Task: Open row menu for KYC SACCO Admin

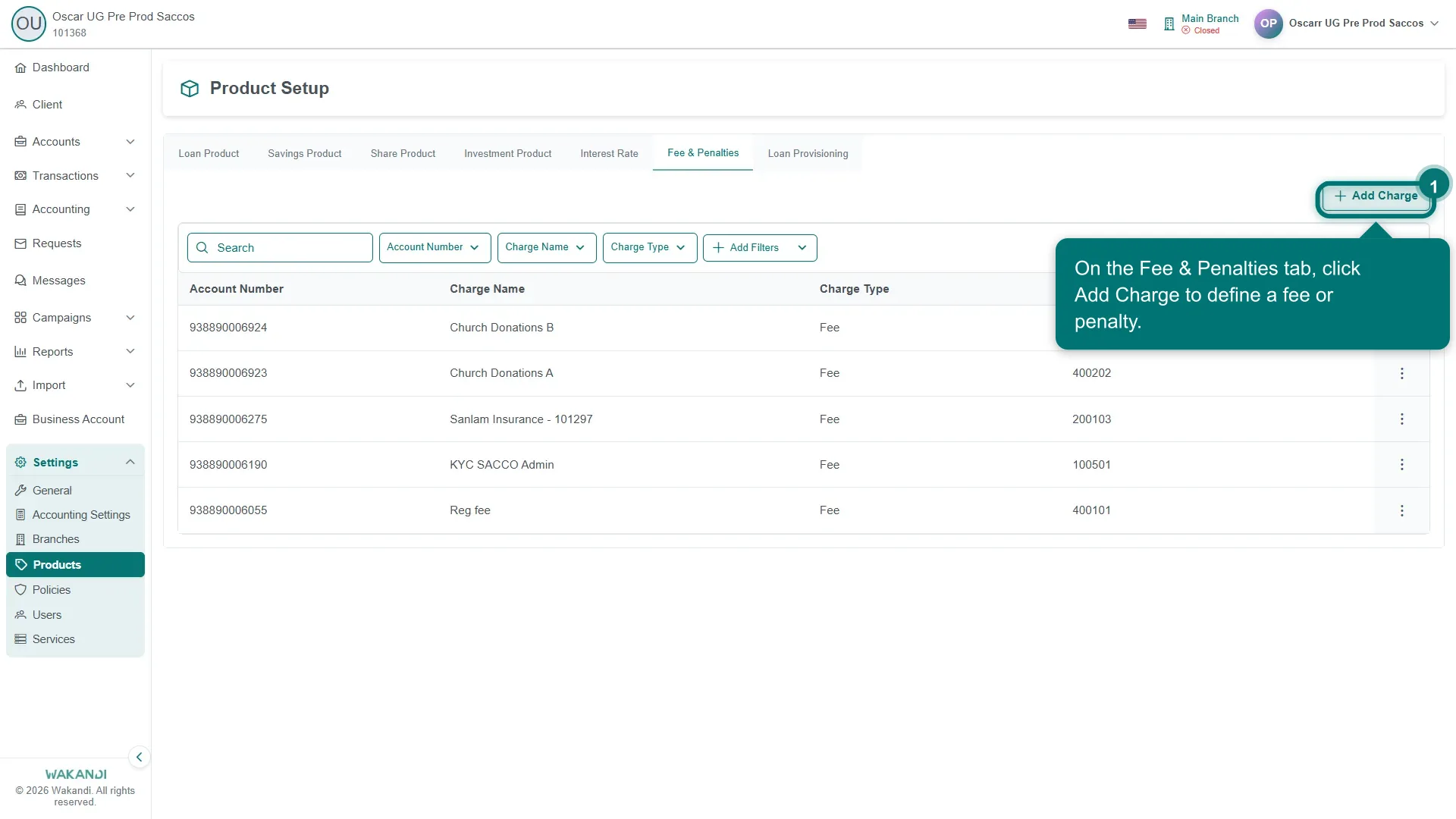Action: pos(1401,465)
